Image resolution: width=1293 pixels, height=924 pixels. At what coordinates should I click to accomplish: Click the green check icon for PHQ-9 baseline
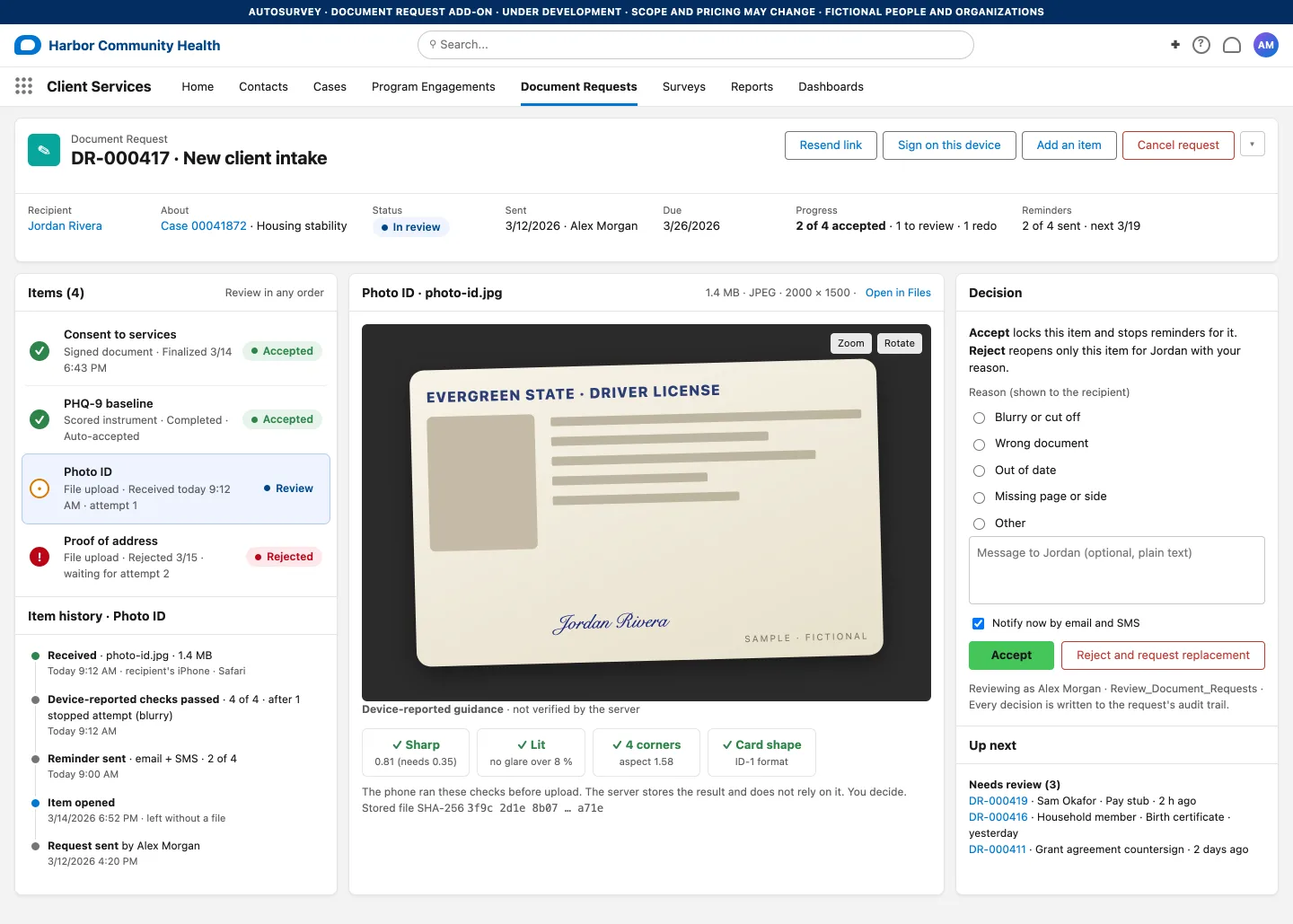click(x=40, y=419)
